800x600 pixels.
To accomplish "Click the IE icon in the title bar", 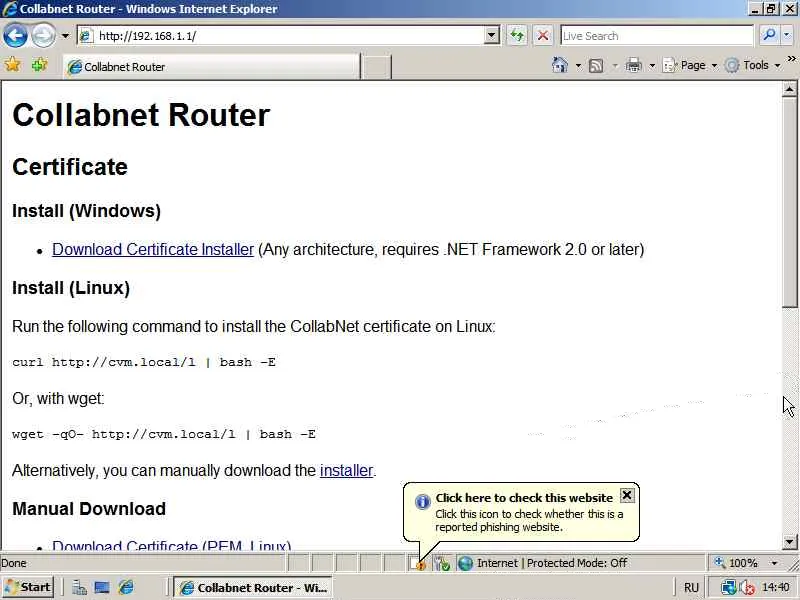I will (9, 9).
